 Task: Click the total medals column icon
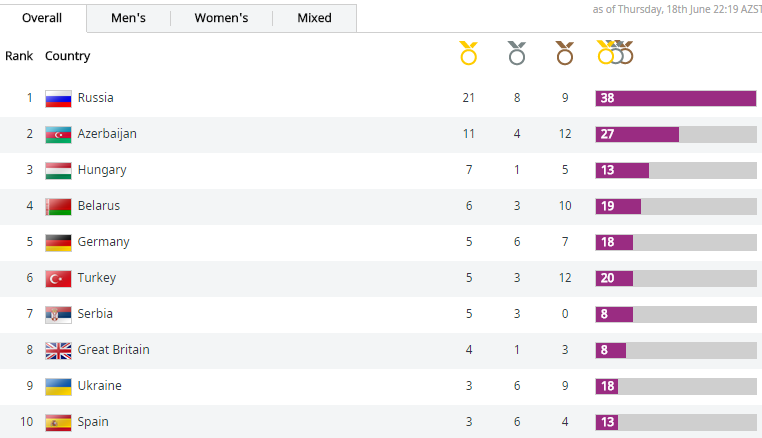615,53
